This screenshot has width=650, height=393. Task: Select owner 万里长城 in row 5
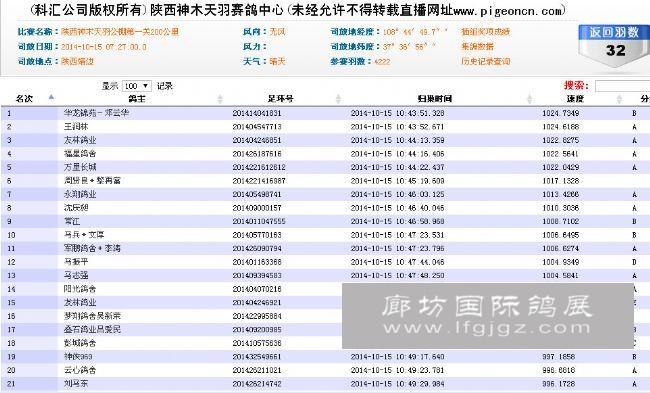[80, 167]
